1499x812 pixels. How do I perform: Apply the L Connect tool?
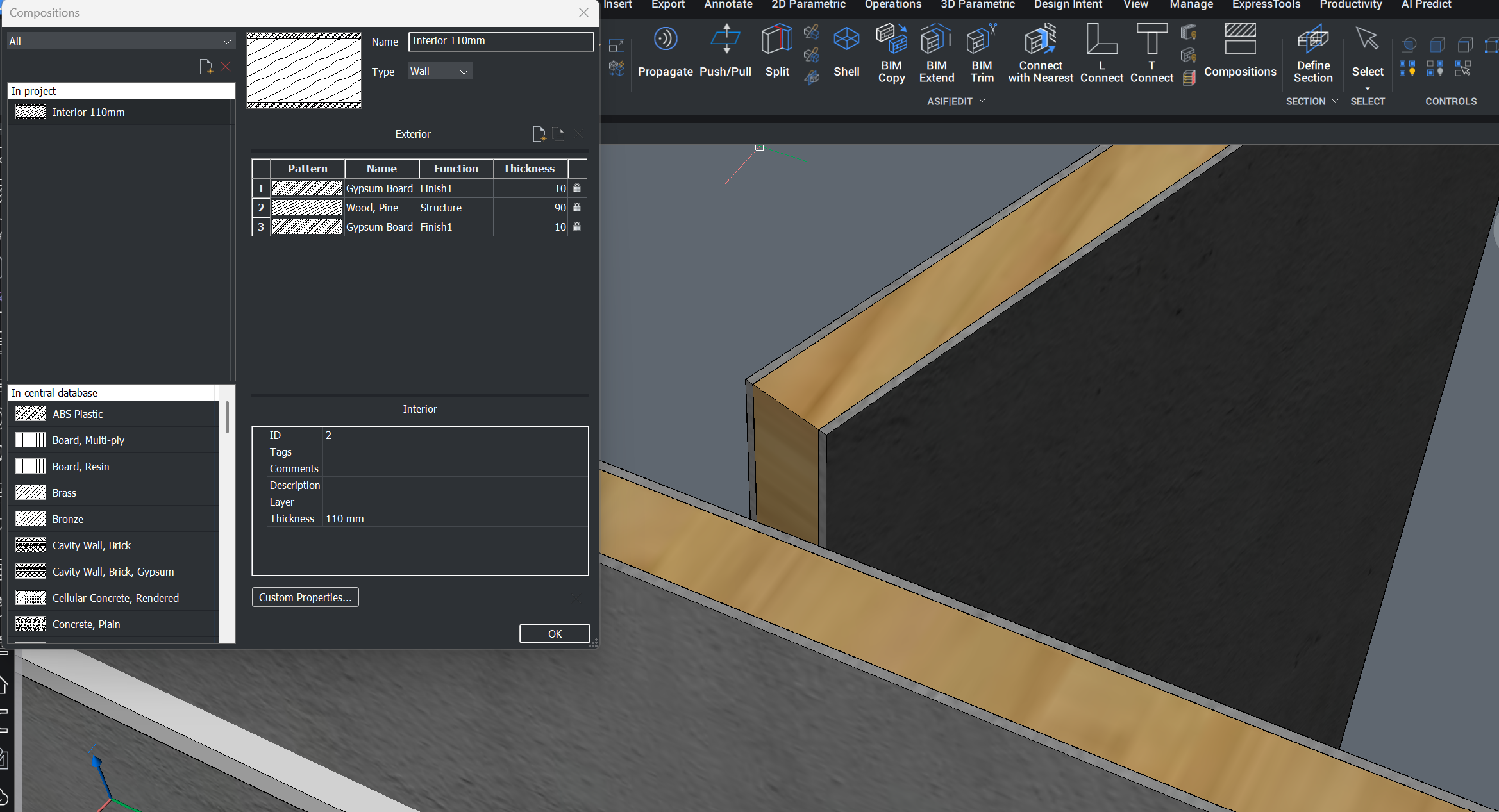point(1101,53)
